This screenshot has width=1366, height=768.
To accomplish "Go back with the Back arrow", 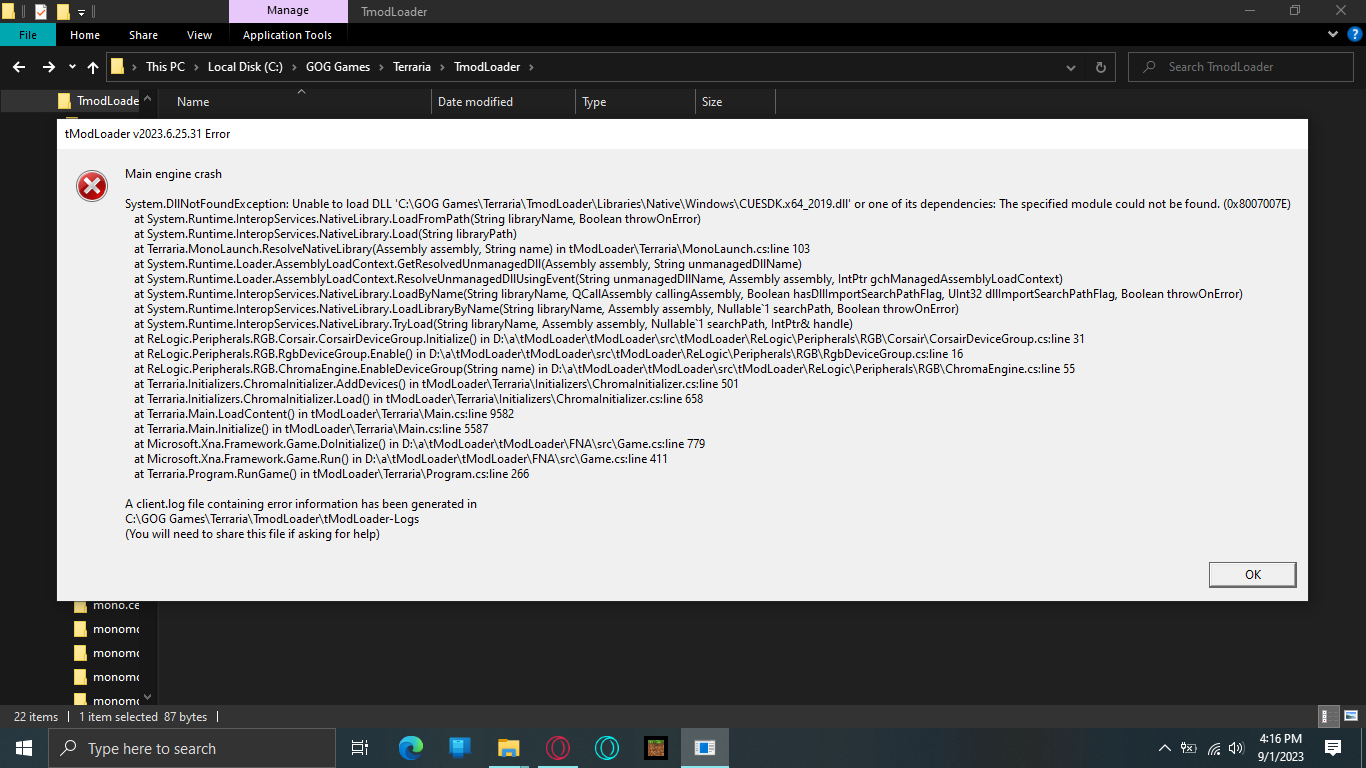I will (x=19, y=67).
